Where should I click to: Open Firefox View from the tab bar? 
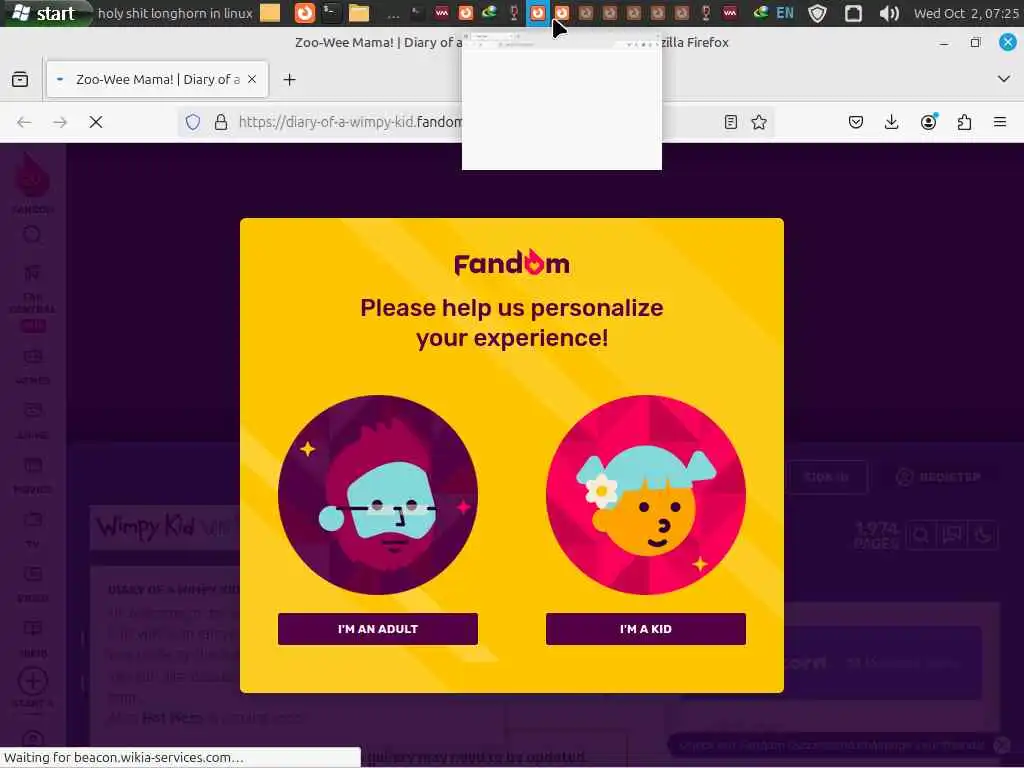20,79
